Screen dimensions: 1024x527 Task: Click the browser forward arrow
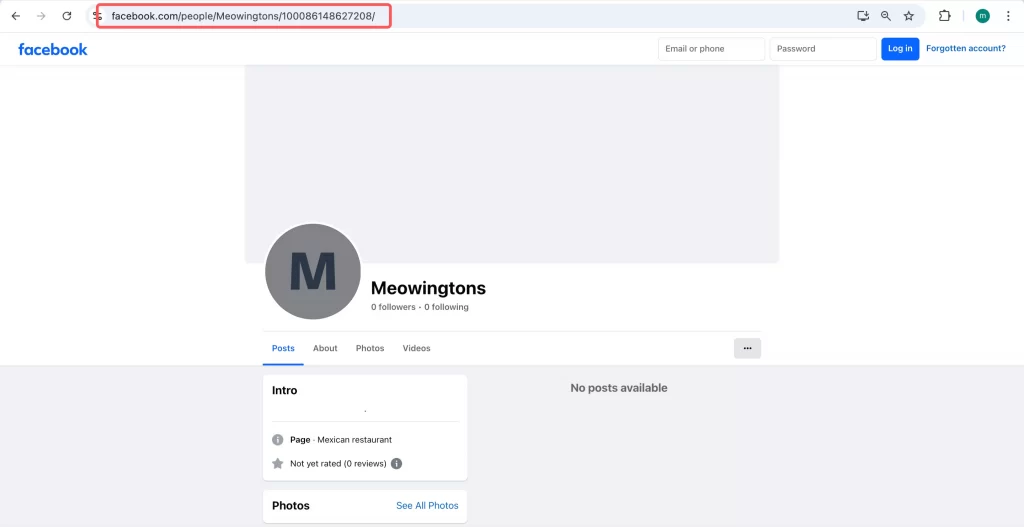(x=41, y=16)
